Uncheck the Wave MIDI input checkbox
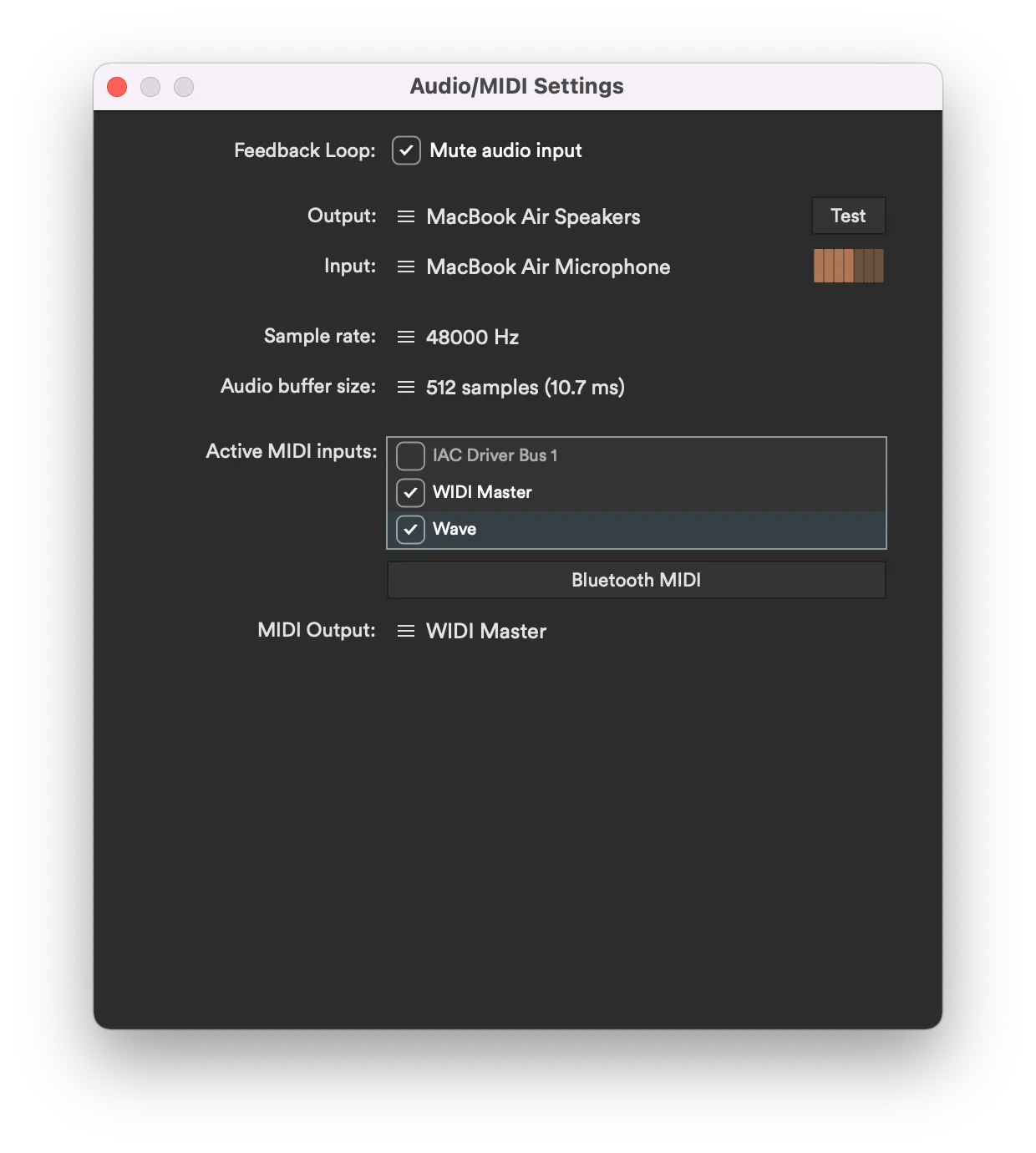The image size is (1036, 1153). click(x=410, y=529)
